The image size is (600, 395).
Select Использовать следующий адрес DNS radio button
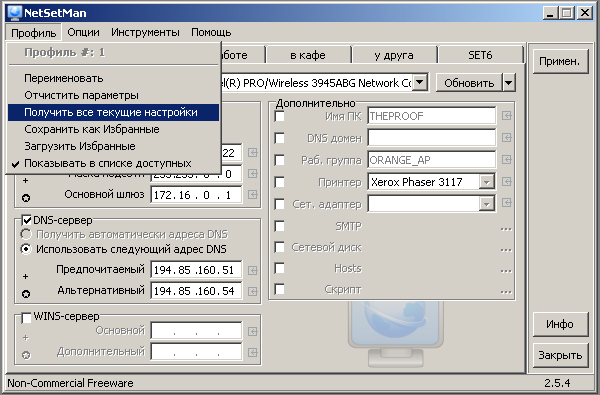coord(26,249)
